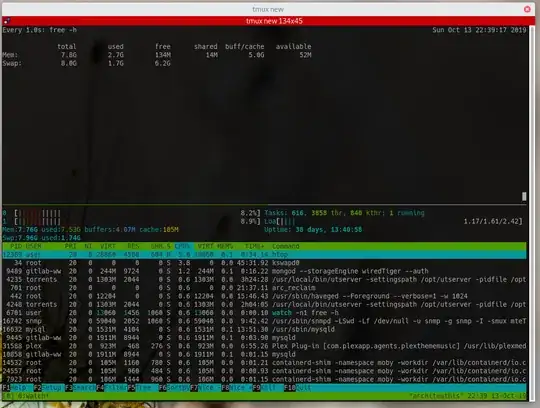Select the mongod wiredTiger process row
Image resolution: width=540 pixels, height=408 pixels.
(264, 271)
